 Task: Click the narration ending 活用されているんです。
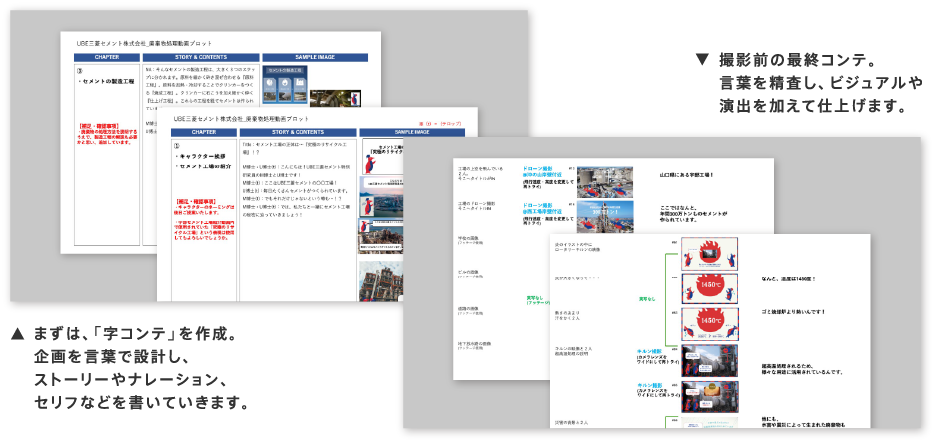coord(802,369)
